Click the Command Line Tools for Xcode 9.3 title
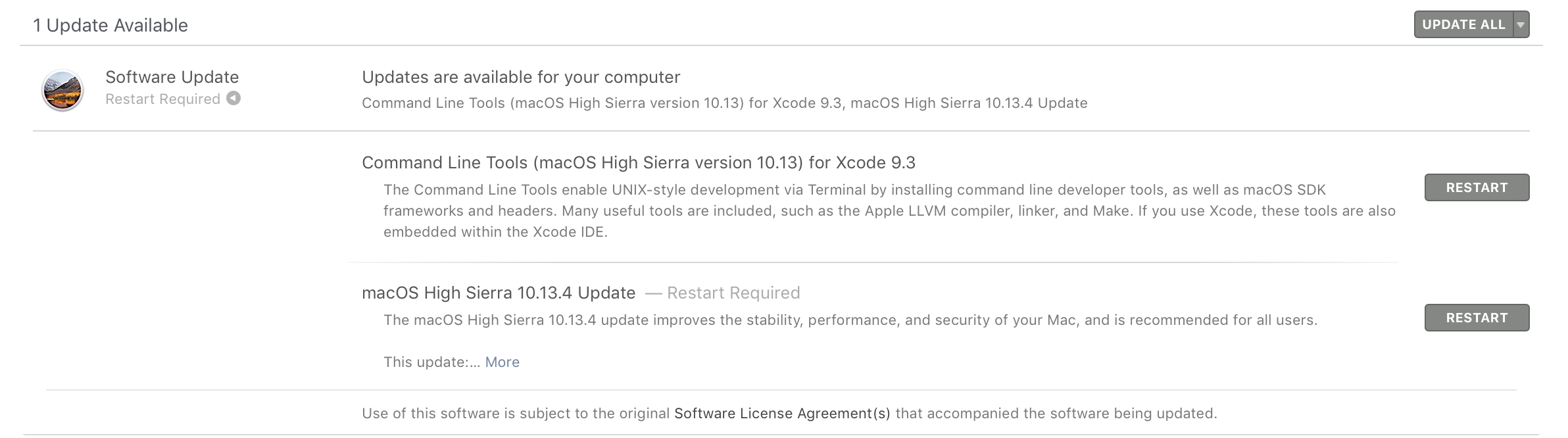1568x438 pixels. [638, 162]
